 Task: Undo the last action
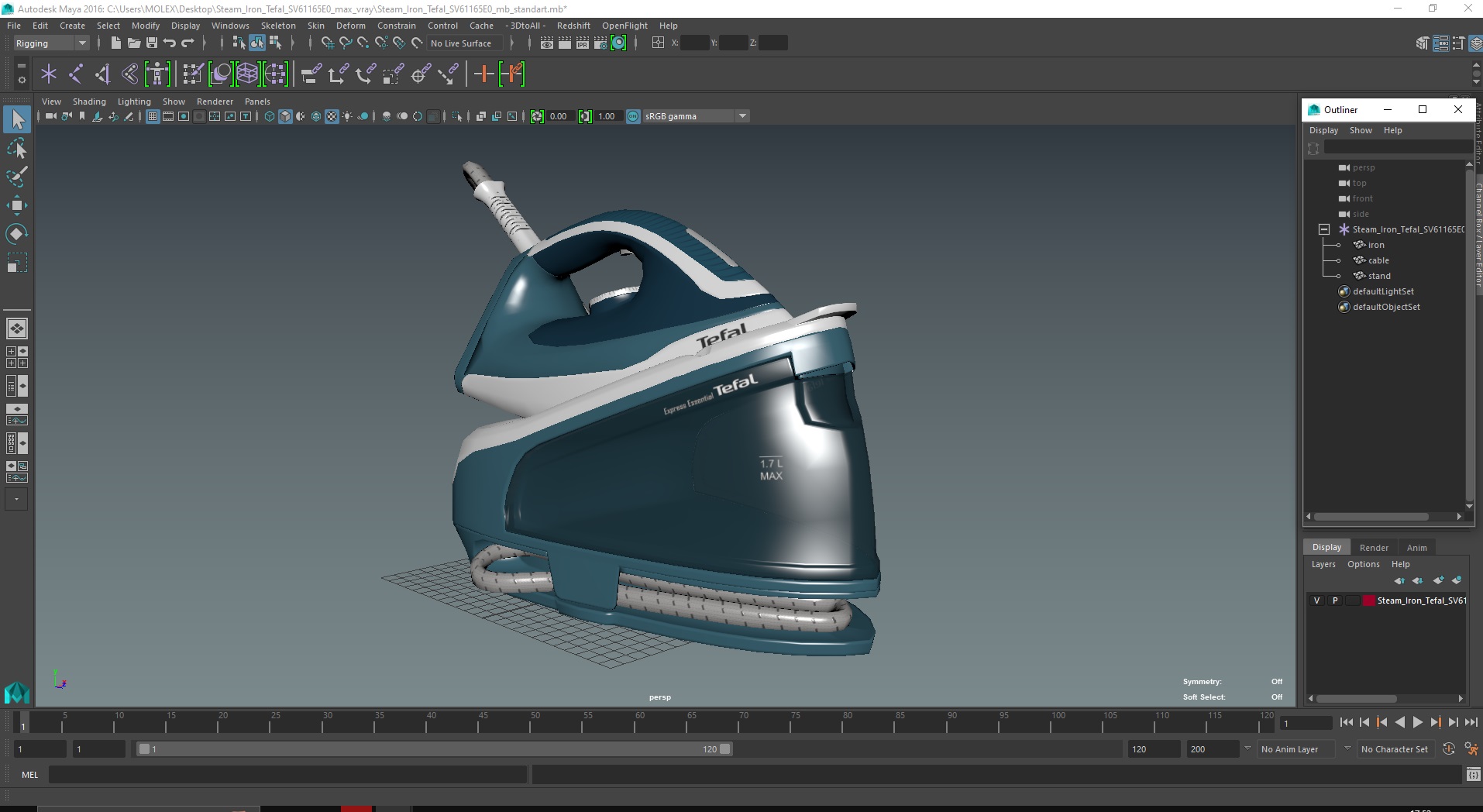pos(170,43)
